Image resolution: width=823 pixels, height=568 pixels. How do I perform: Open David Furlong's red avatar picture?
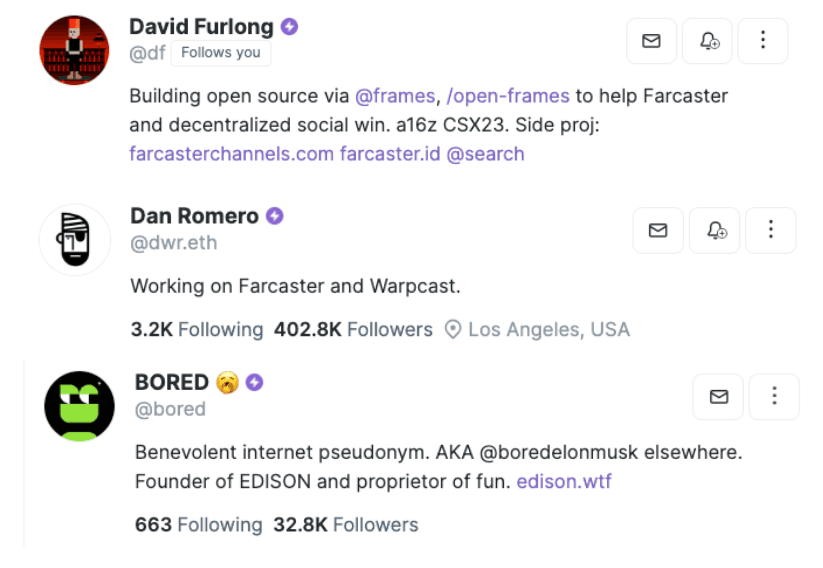click(x=74, y=50)
